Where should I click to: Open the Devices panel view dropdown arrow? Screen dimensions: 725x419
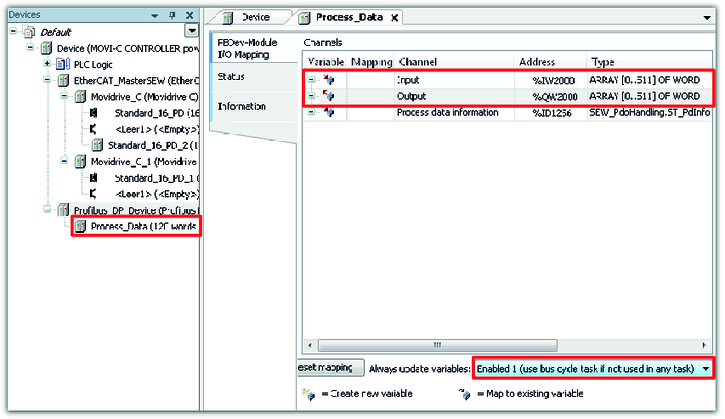[192, 31]
